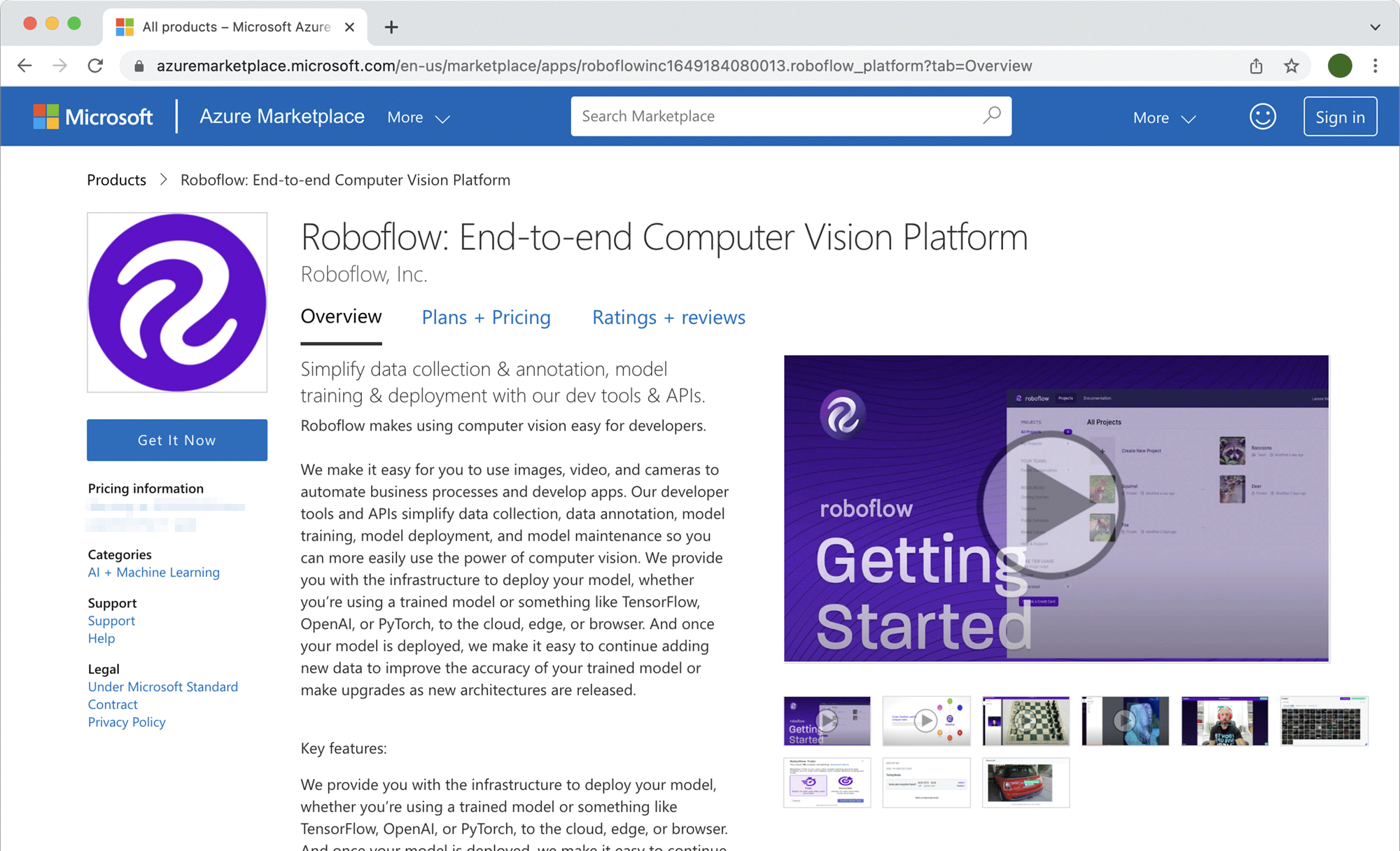1400x851 pixels.
Task: Select the Plans + Pricing tab
Action: [486, 317]
